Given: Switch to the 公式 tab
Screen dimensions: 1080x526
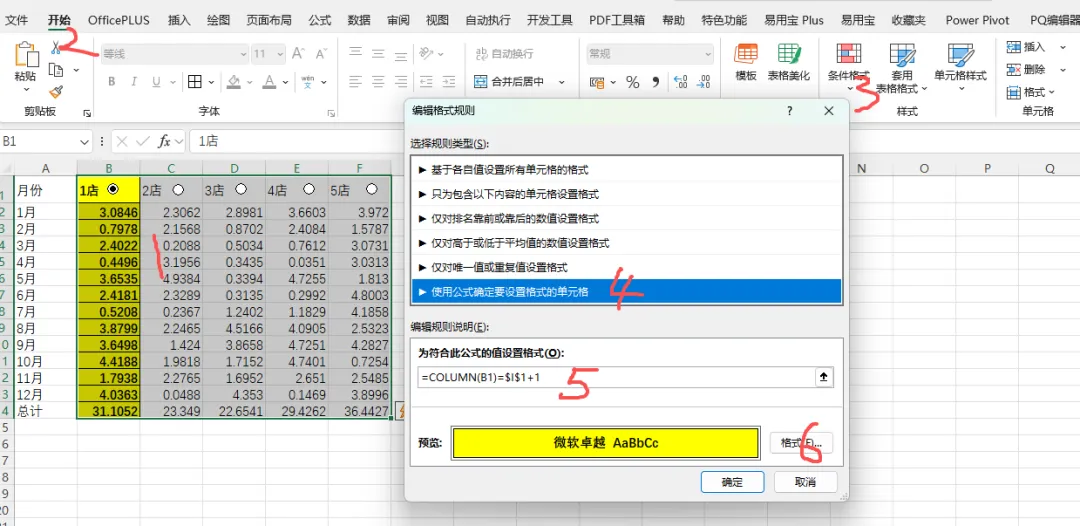Looking at the screenshot, I should coord(320,20).
